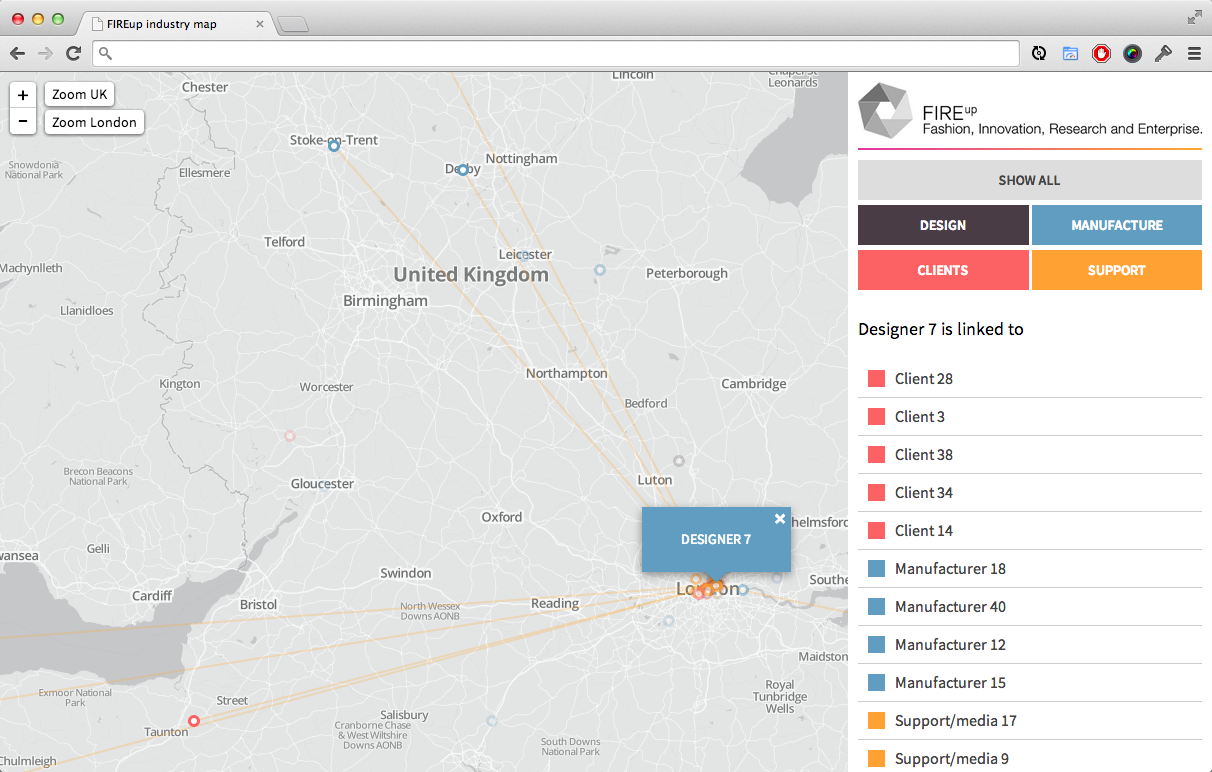Filter map by Support category
The height and width of the screenshot is (772, 1212).
coord(1116,270)
